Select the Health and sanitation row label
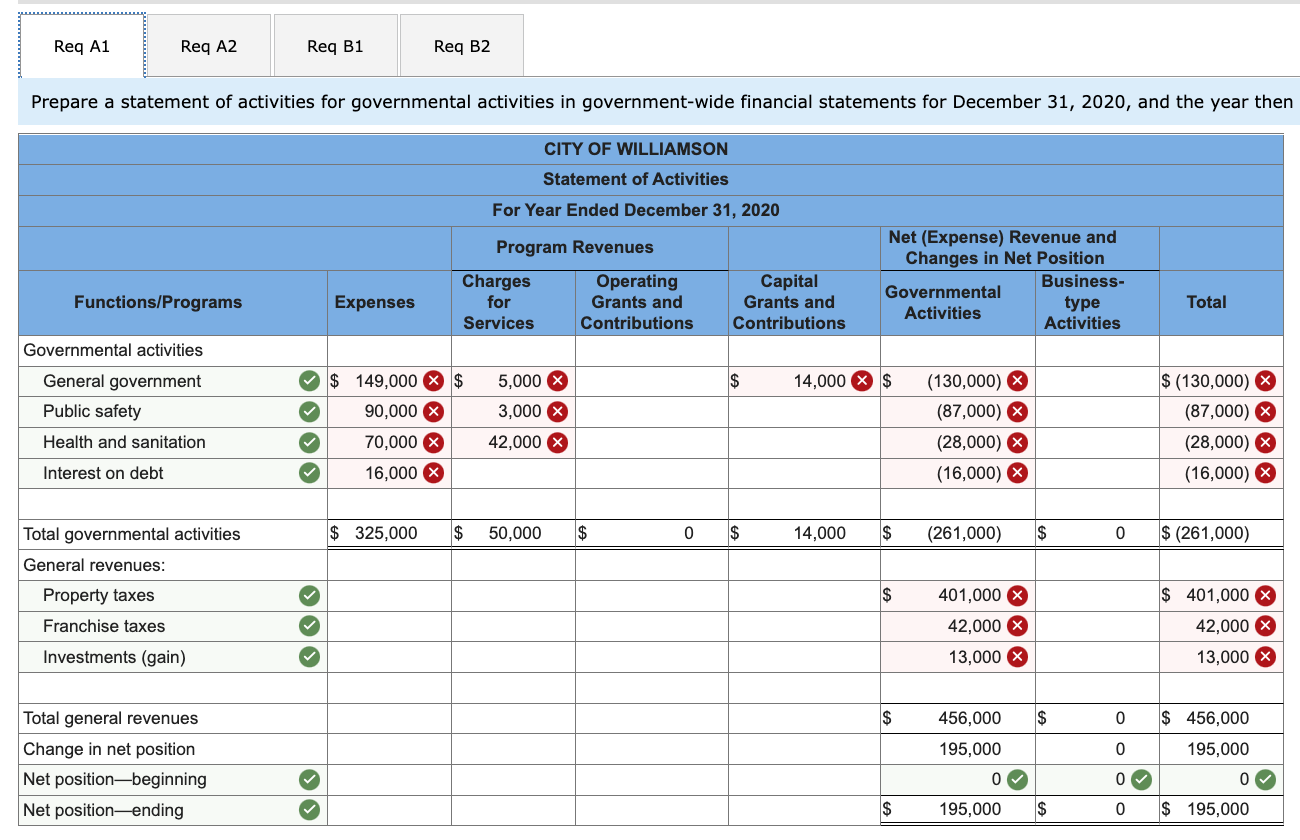 [x=124, y=442]
